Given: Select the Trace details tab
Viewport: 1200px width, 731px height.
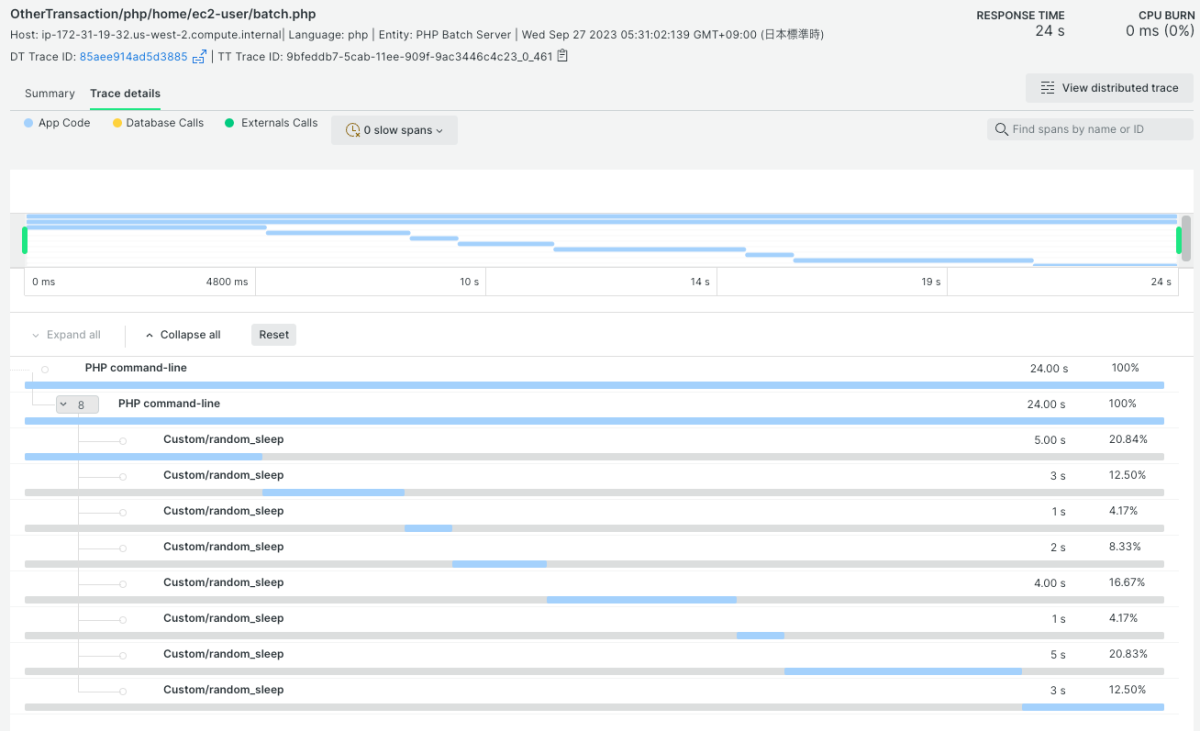Looking at the screenshot, I should [125, 93].
